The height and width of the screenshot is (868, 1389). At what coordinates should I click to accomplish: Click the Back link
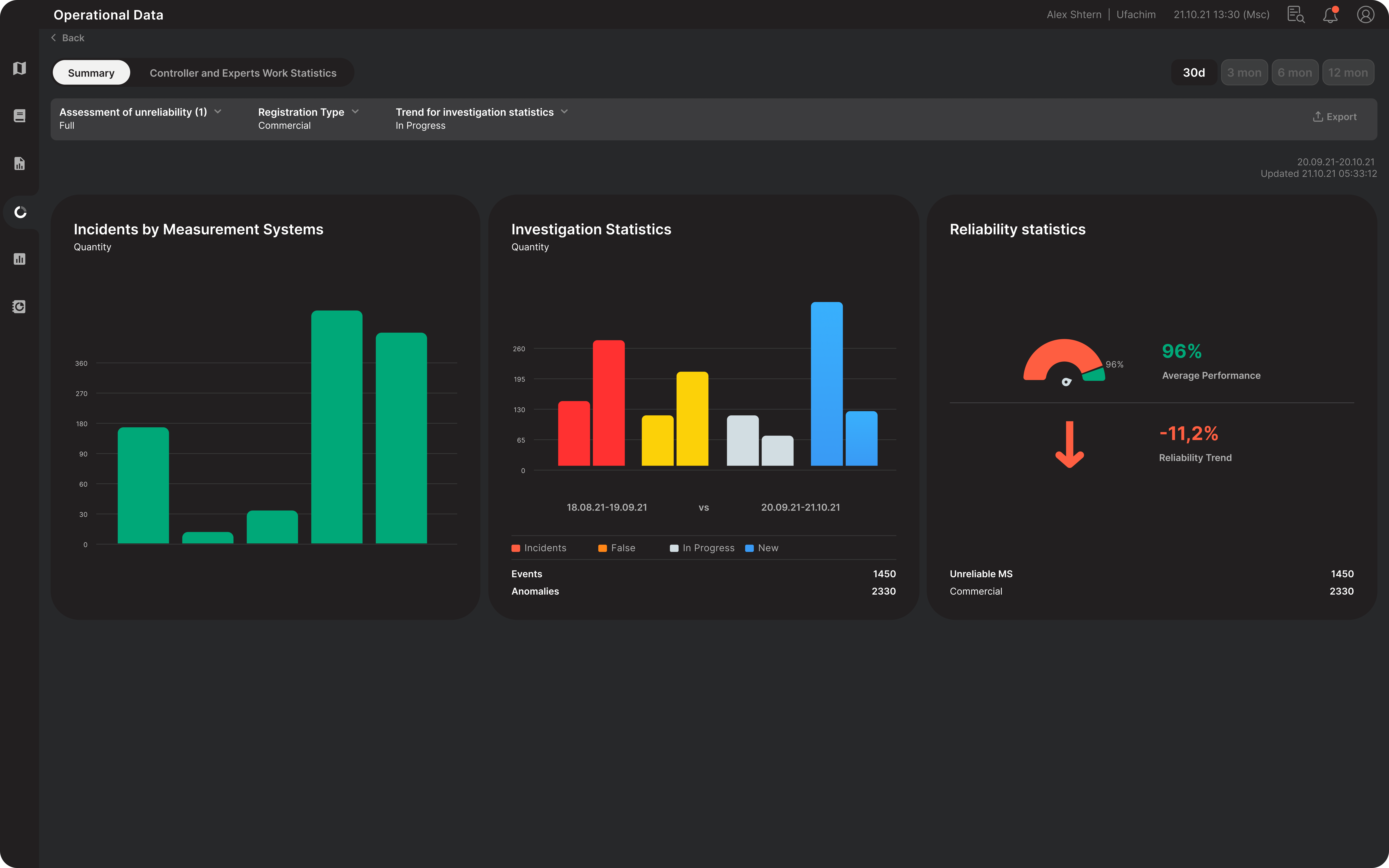click(x=68, y=38)
